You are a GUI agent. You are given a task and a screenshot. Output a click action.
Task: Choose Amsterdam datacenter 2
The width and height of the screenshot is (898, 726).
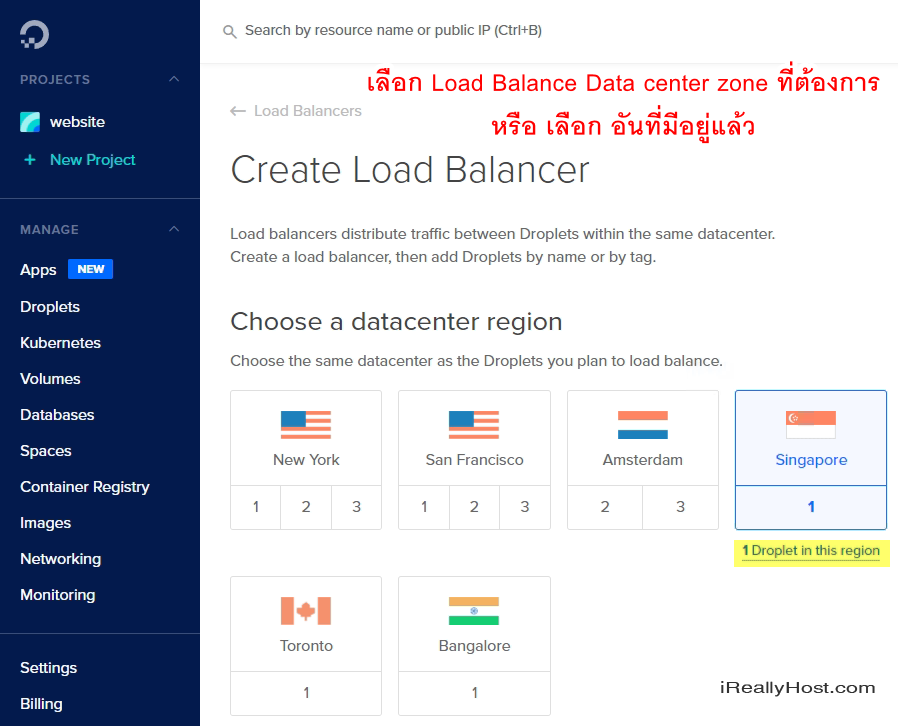pos(605,507)
